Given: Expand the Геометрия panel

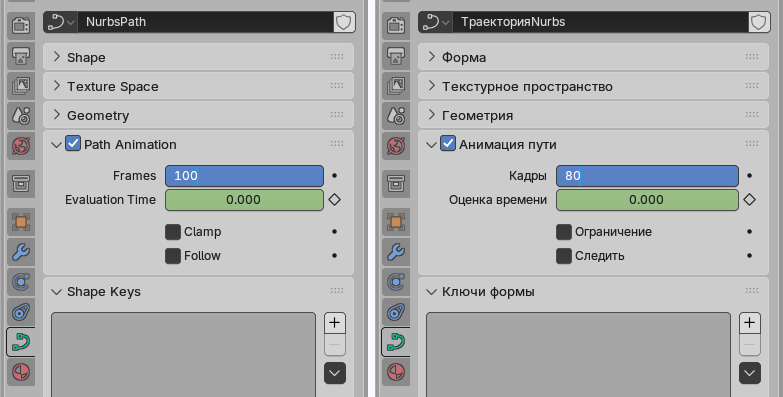Looking at the screenshot, I should point(593,115).
